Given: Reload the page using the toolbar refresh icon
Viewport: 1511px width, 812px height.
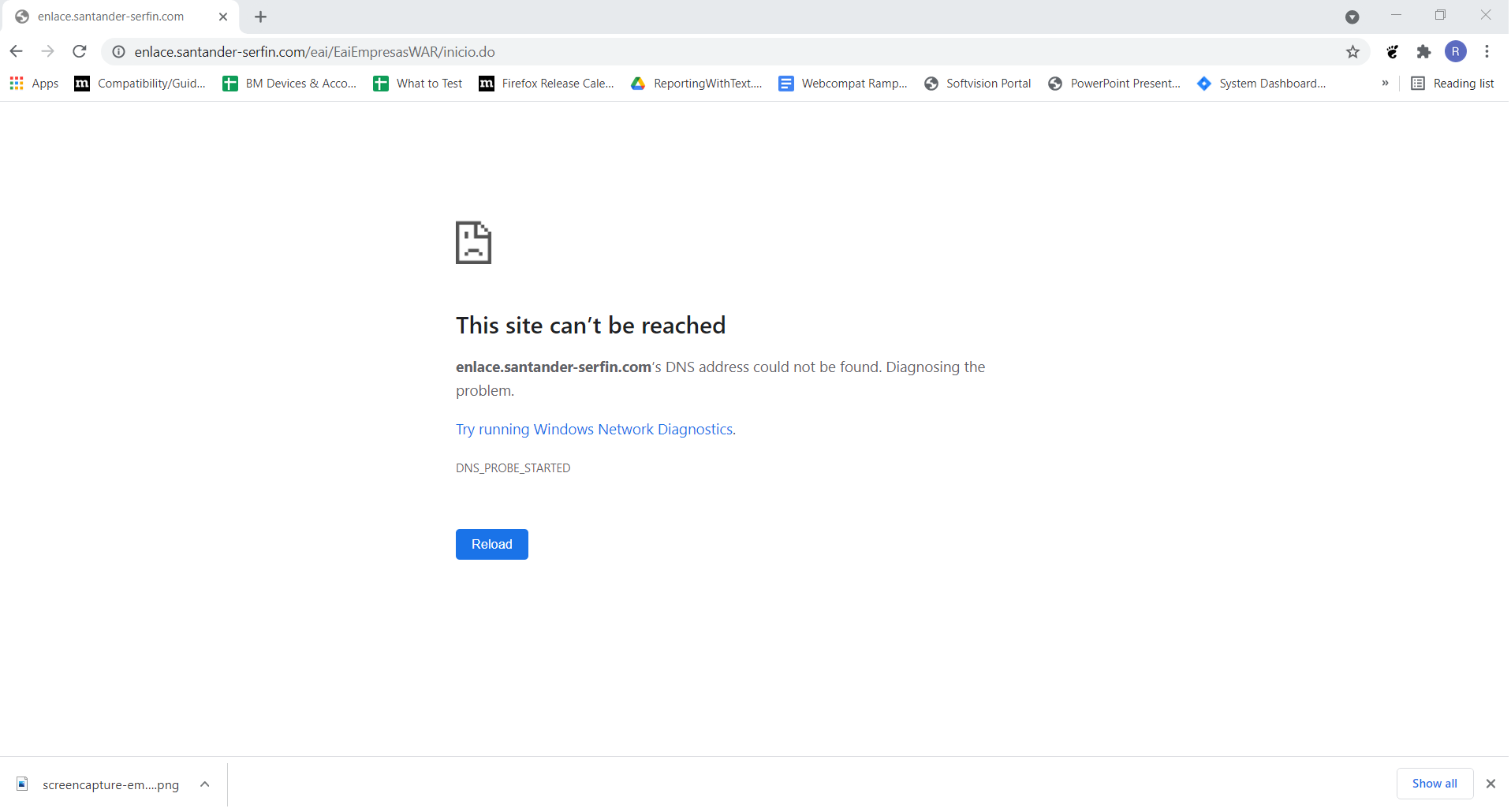Looking at the screenshot, I should click(79, 51).
